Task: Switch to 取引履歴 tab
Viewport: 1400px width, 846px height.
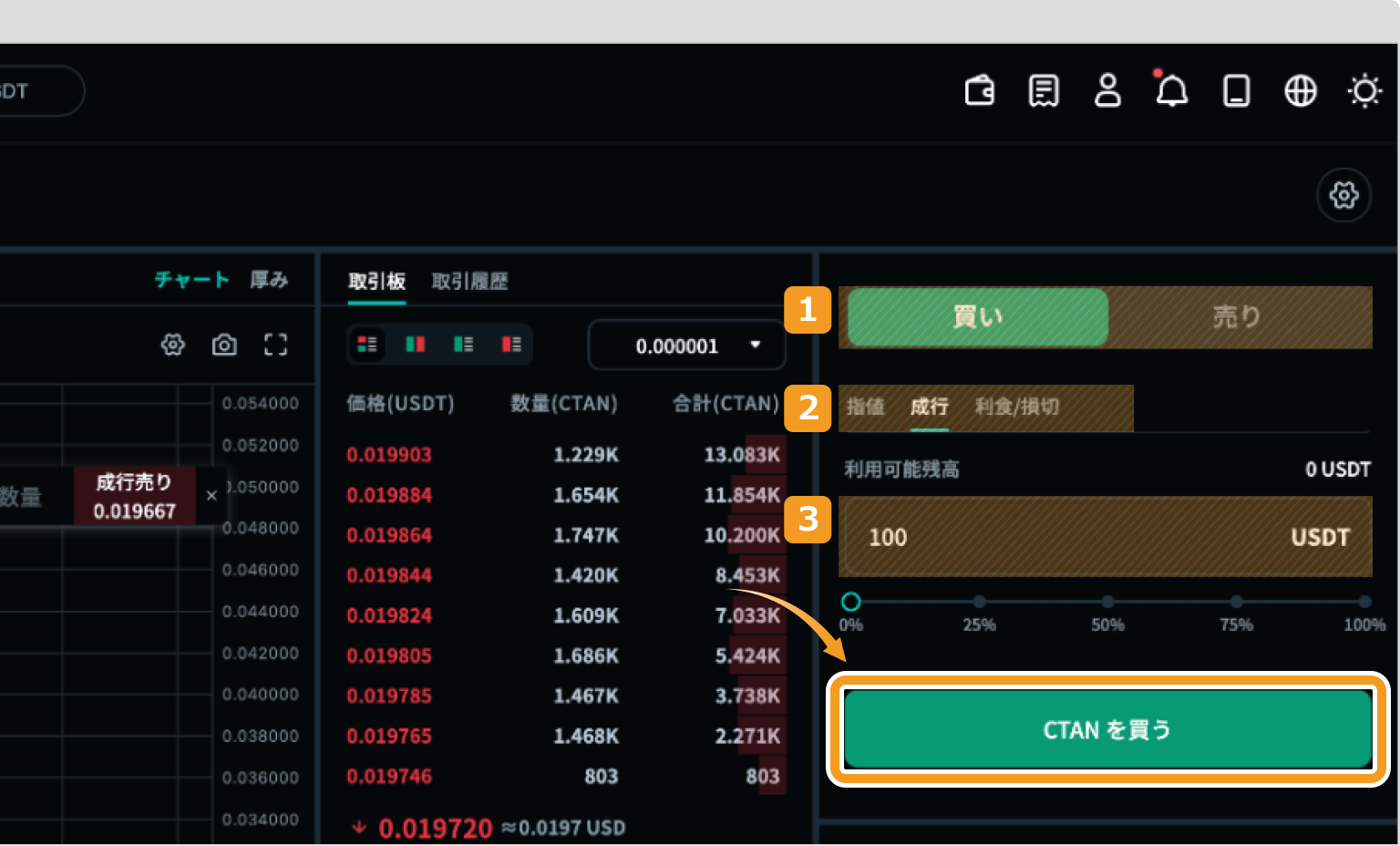Action: [469, 282]
